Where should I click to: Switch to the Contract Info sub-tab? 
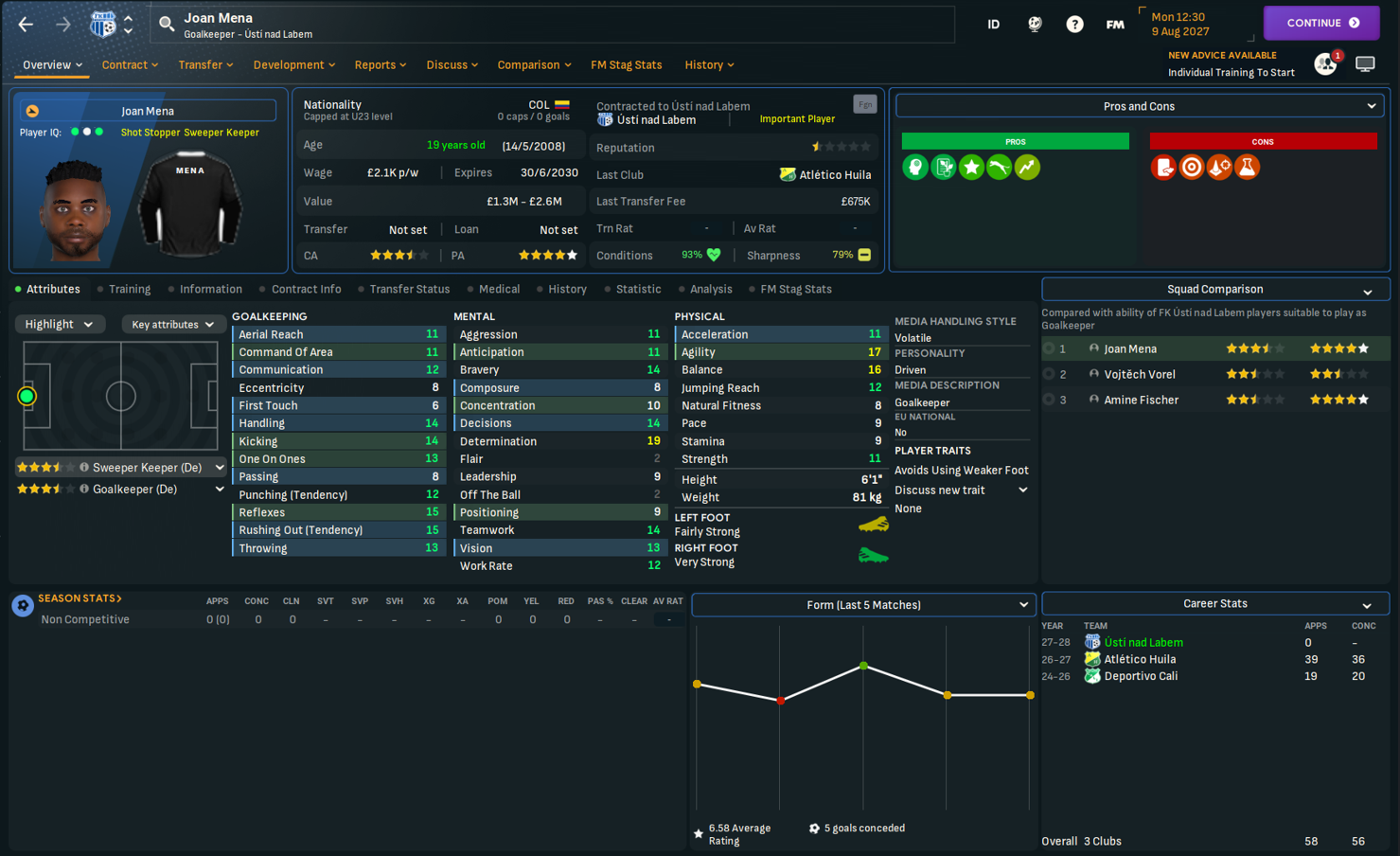pyautogui.click(x=306, y=289)
